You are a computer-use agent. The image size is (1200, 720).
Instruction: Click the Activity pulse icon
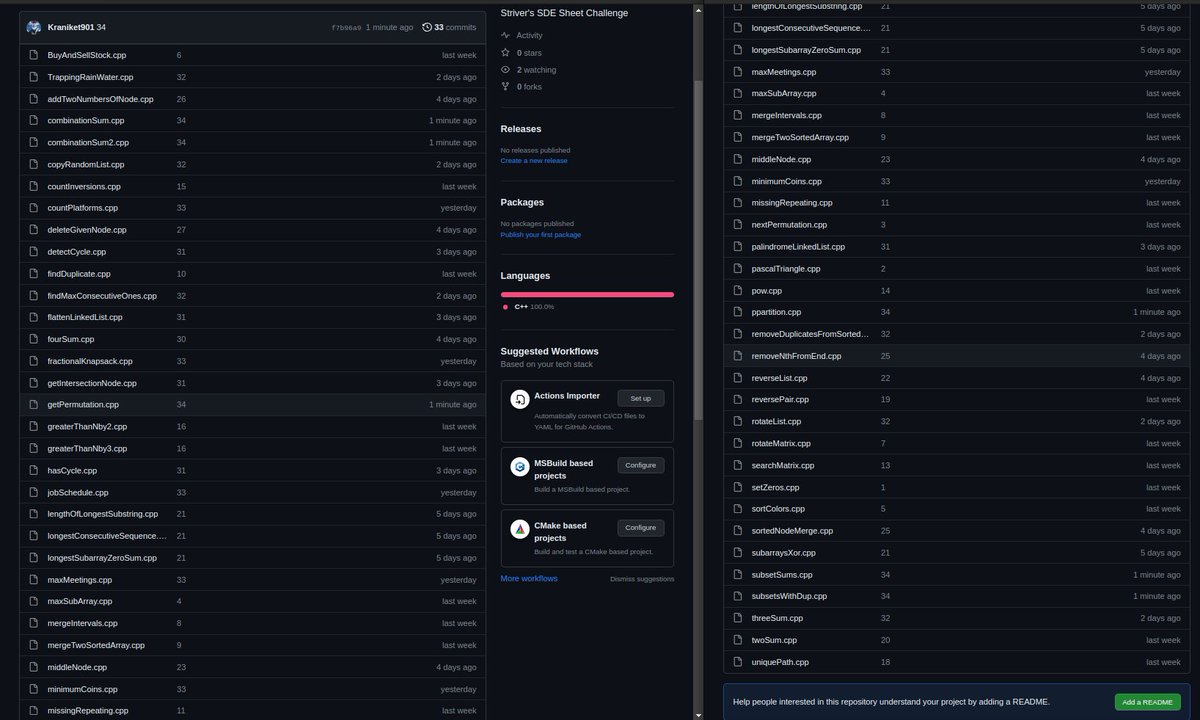pos(505,35)
